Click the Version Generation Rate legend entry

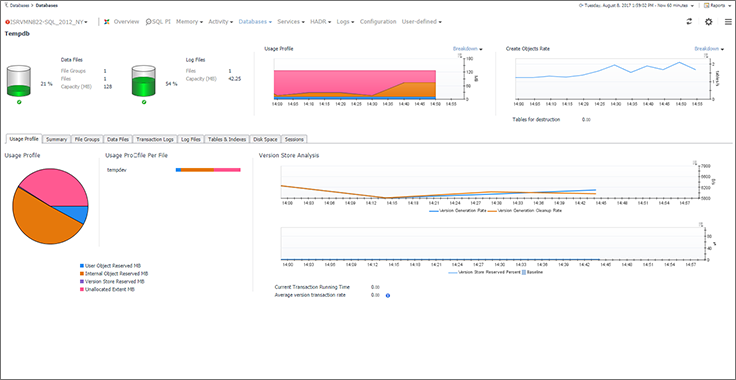click(458, 211)
